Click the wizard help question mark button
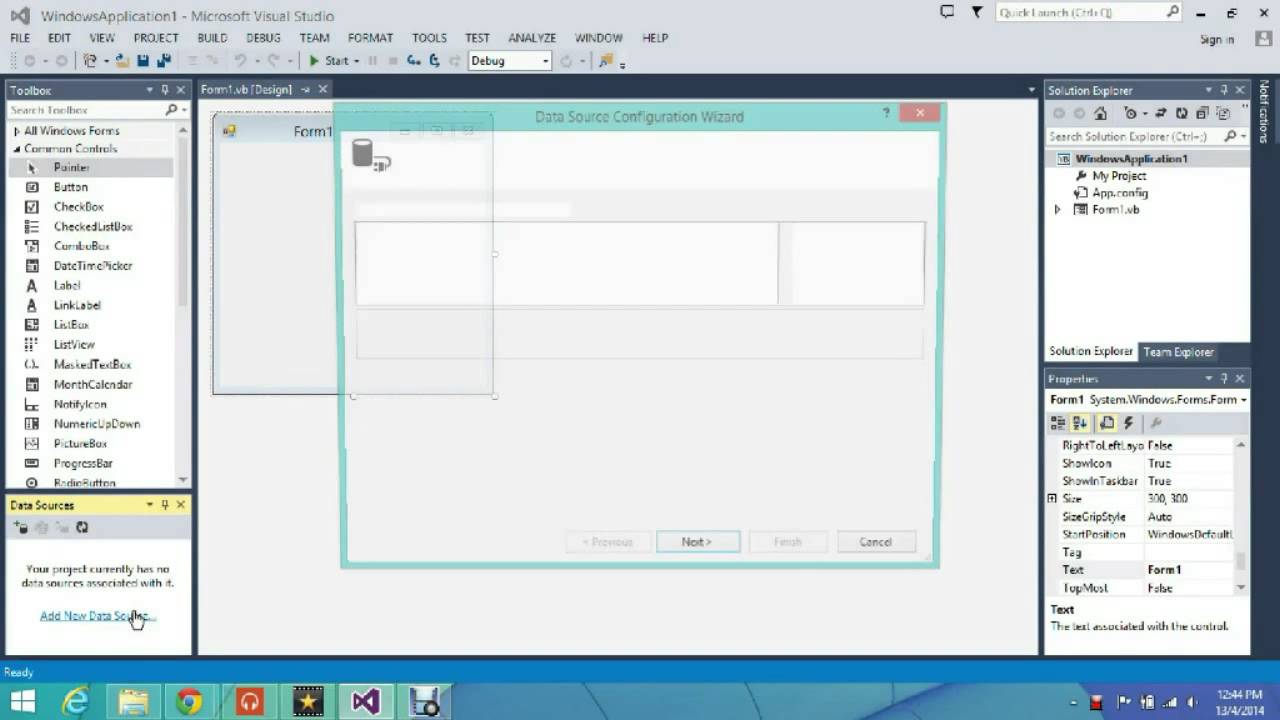 (886, 113)
